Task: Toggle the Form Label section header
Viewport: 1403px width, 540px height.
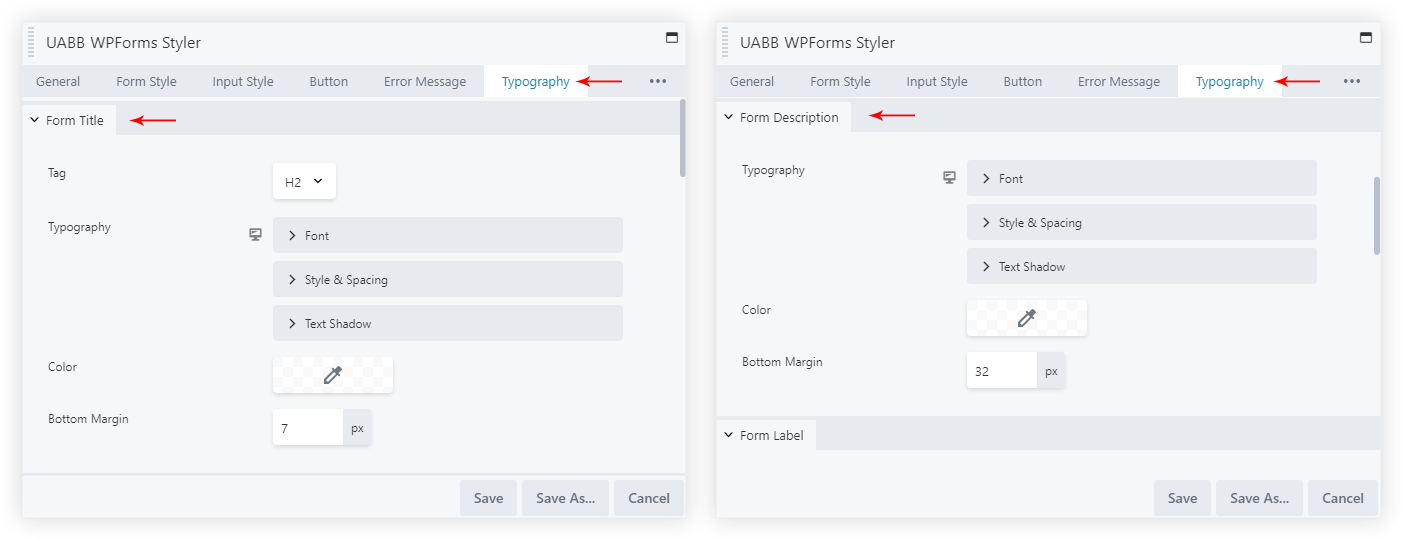Action: click(766, 435)
